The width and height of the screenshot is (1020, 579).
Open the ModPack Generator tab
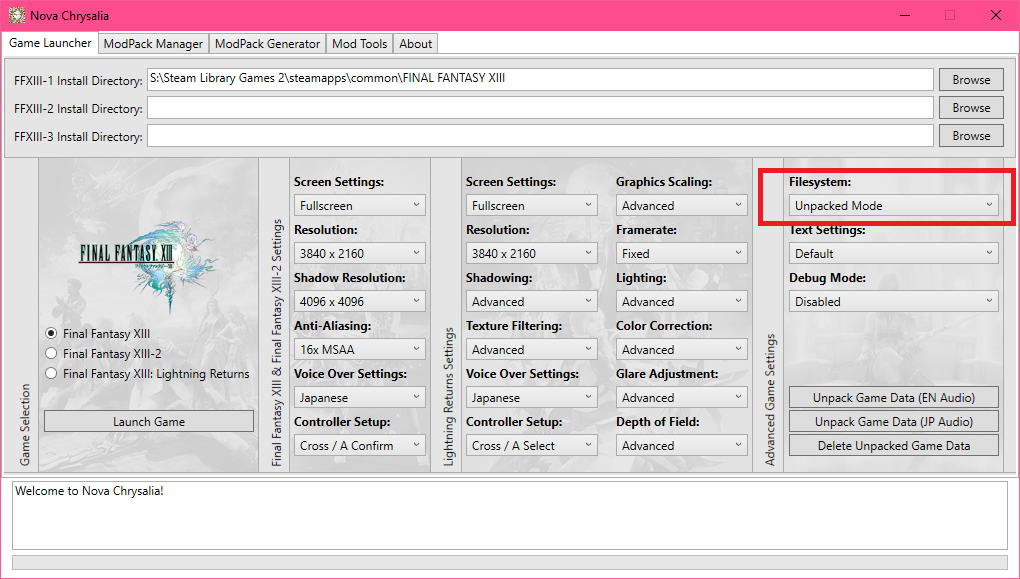coord(267,44)
